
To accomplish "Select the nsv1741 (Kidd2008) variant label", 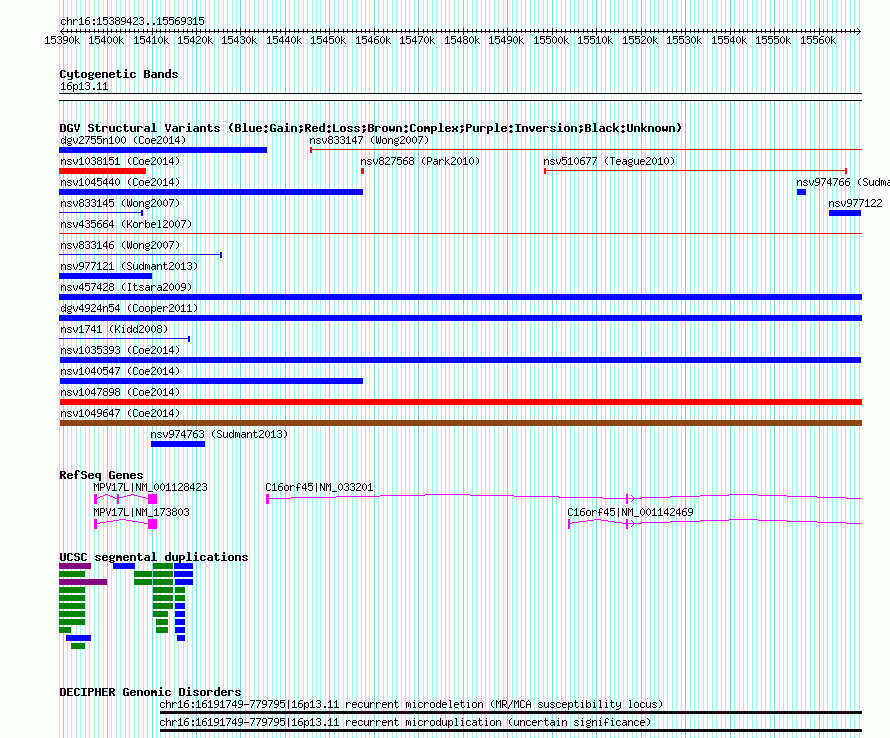I will coord(114,329).
